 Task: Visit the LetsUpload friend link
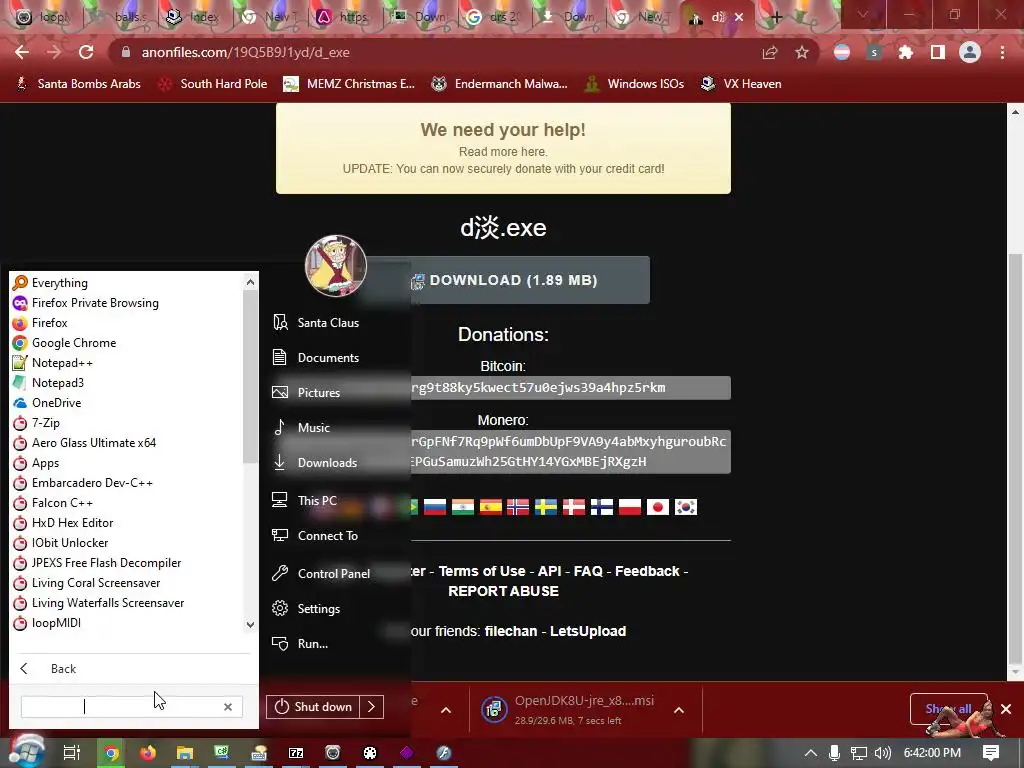588,632
